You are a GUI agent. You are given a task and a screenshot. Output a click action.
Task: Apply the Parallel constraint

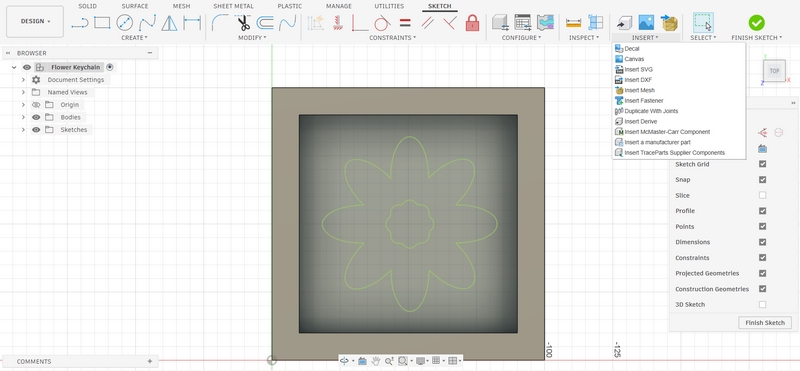(428, 23)
